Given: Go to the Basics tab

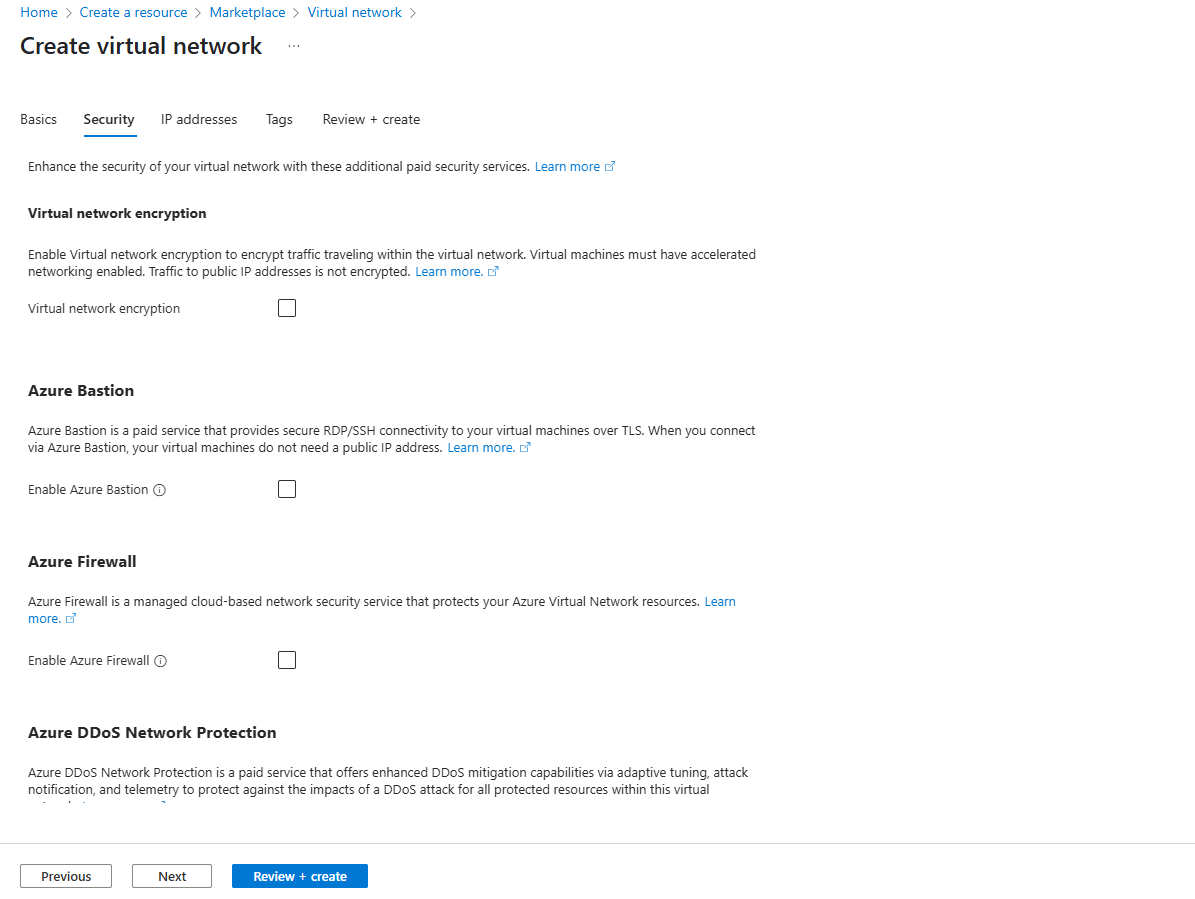Looking at the screenshot, I should click(x=38, y=120).
